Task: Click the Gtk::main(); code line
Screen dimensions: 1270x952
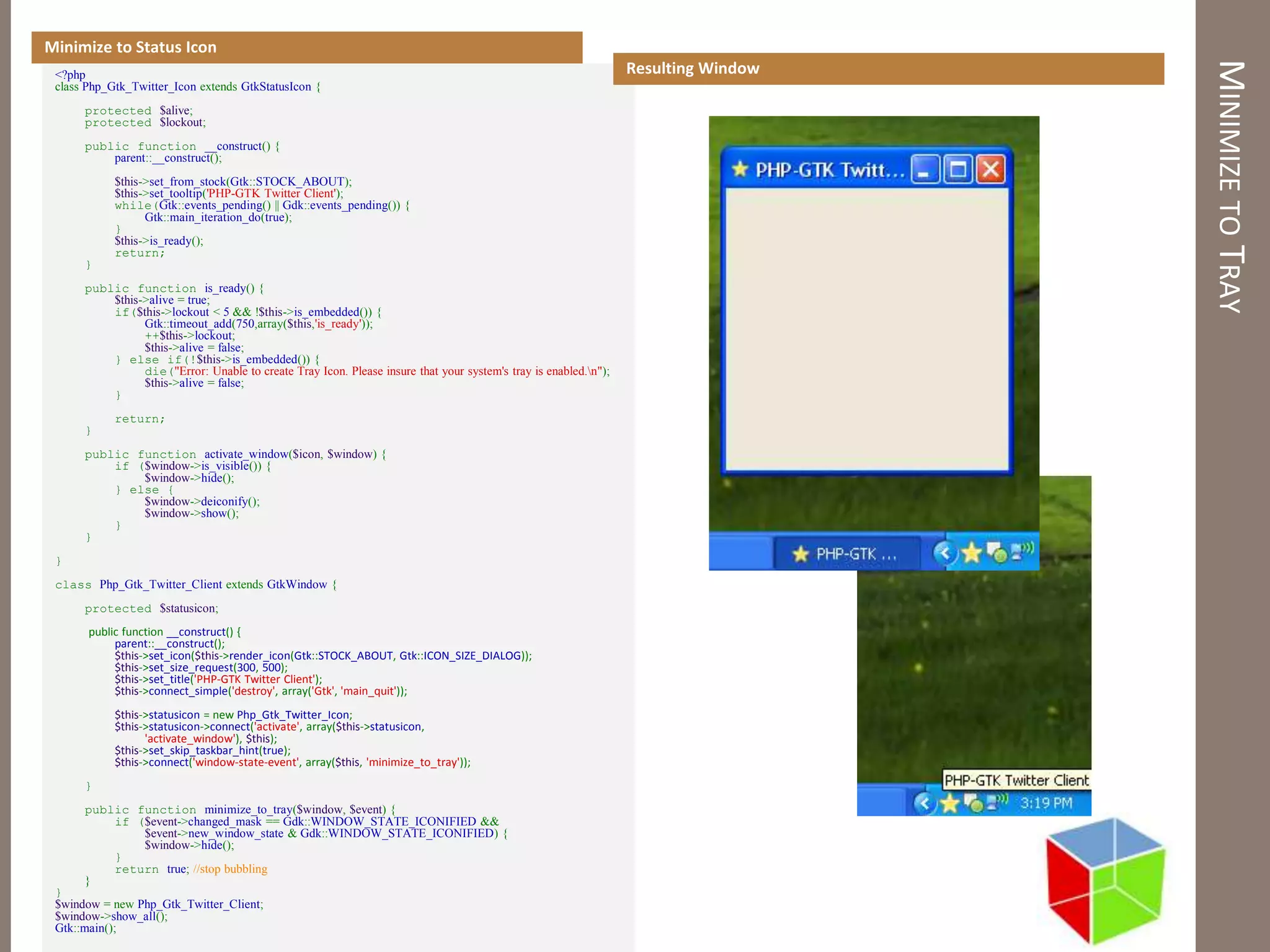Action: point(86,928)
